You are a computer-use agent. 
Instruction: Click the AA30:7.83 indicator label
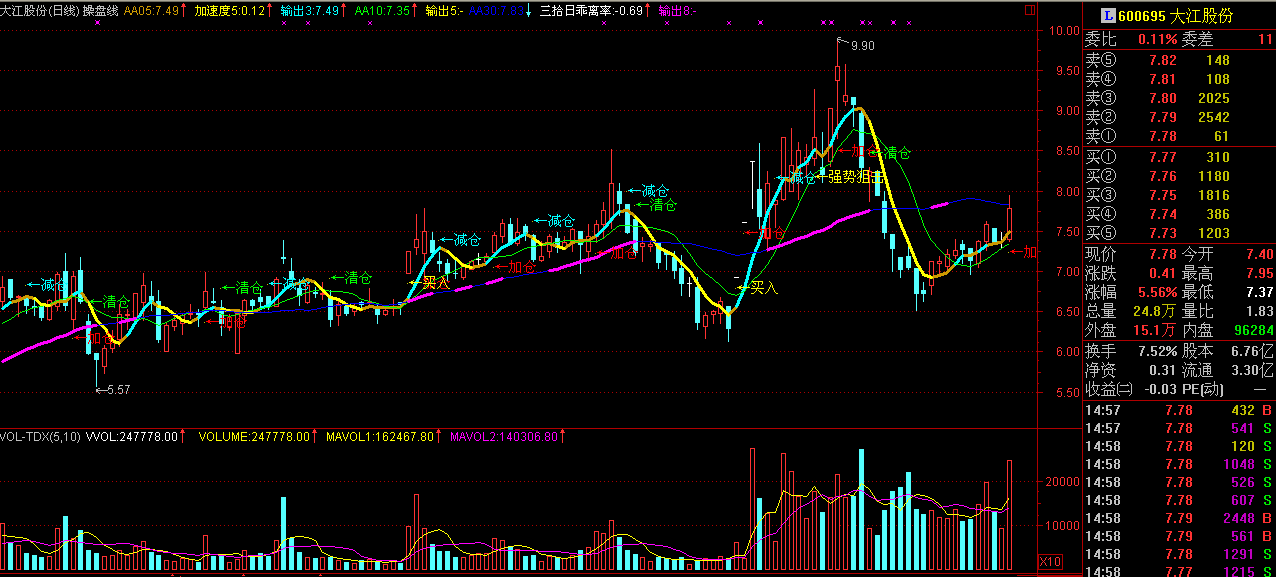497,11
